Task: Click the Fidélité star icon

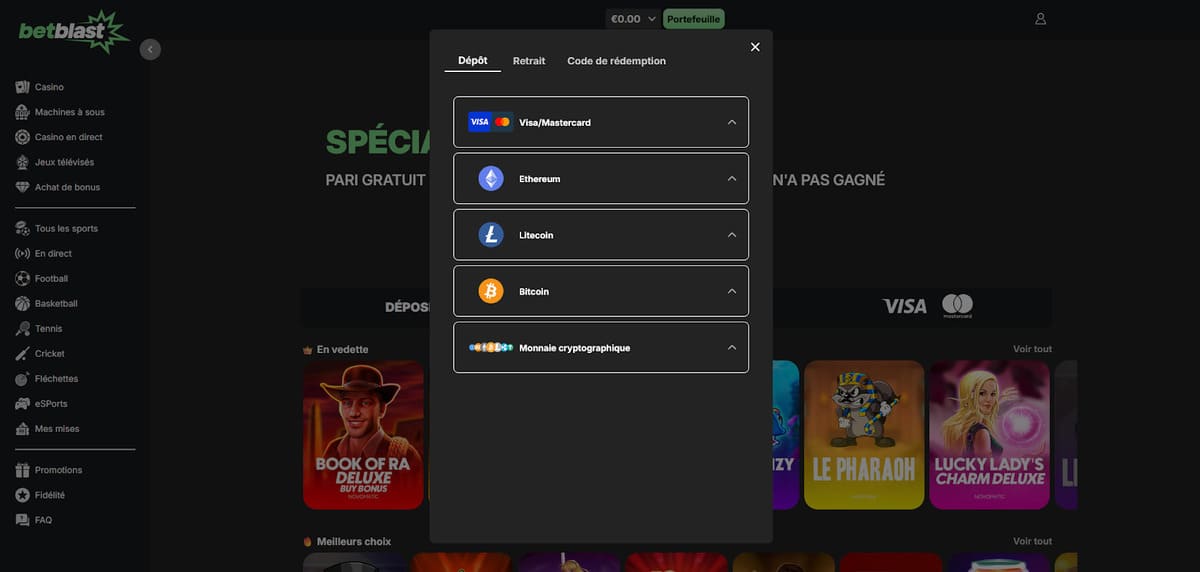Action: 23,495
